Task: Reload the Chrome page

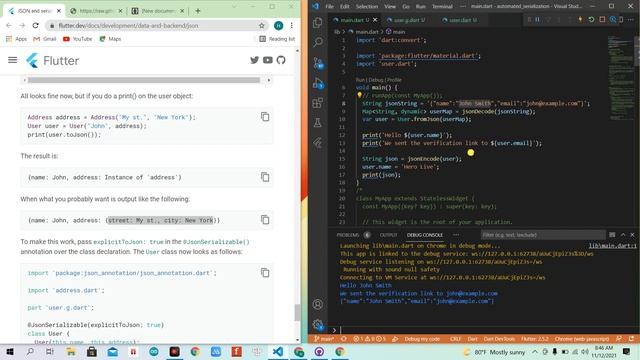Action: click(x=36, y=25)
